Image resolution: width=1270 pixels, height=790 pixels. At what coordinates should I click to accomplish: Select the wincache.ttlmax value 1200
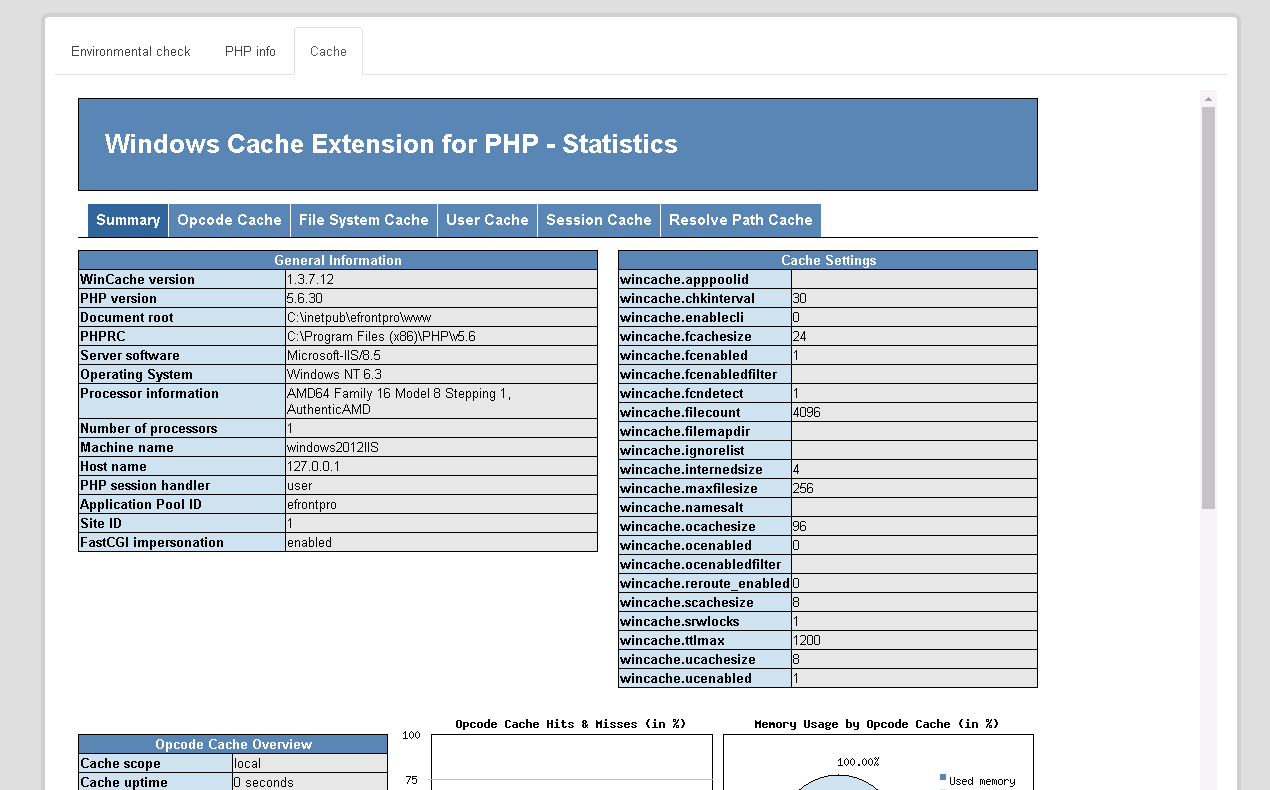tap(806, 640)
